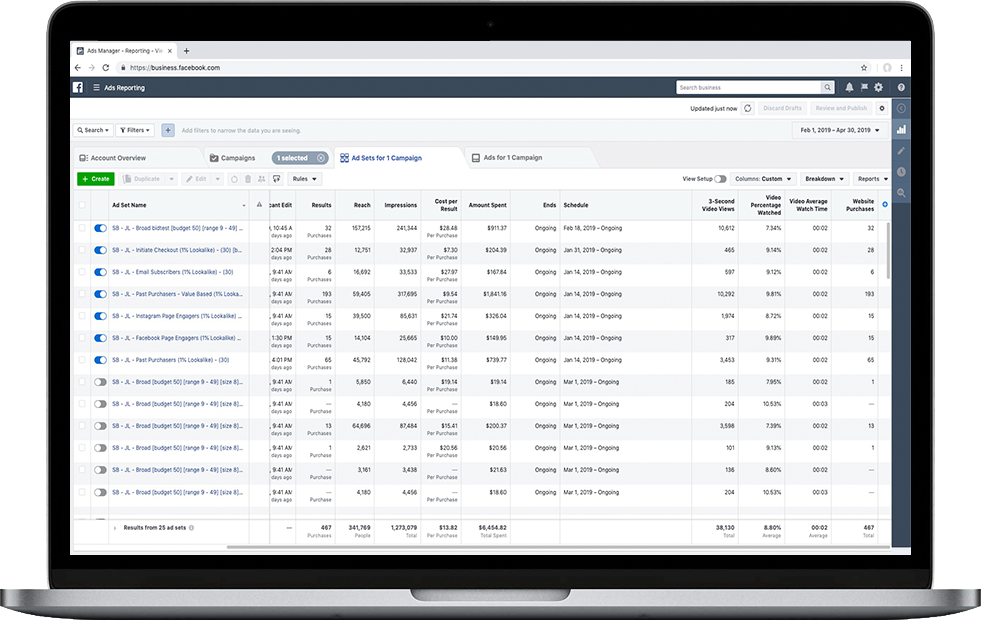Image resolution: width=981 pixels, height=620 pixels.
Task: Open the Search dropdown
Action: point(93,130)
